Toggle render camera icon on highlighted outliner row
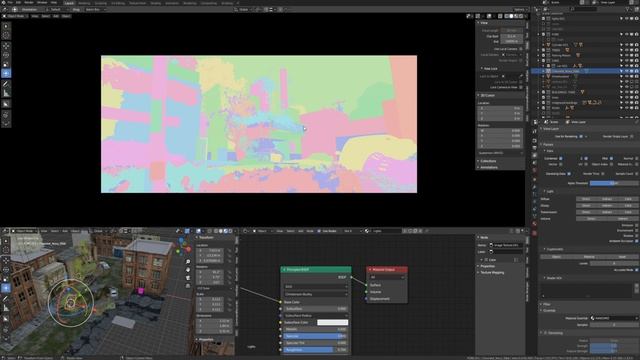640x360 pixels. pos(636,71)
